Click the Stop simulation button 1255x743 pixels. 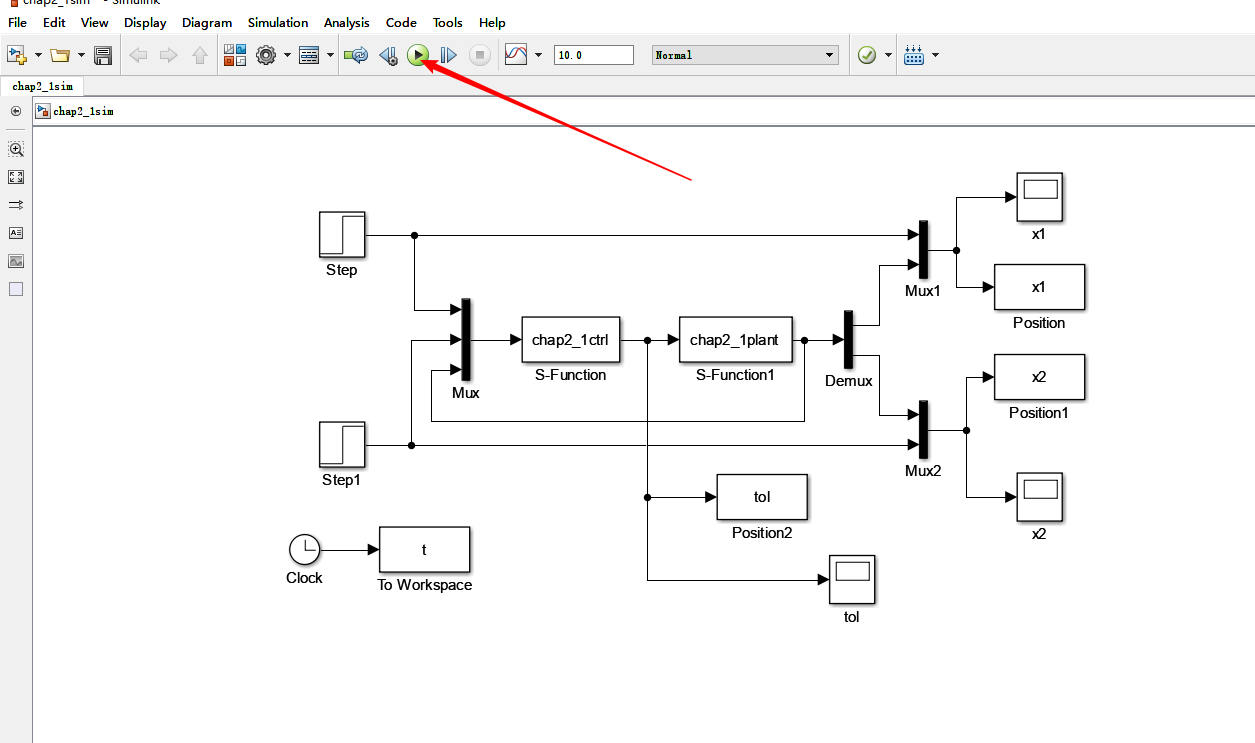[480, 55]
